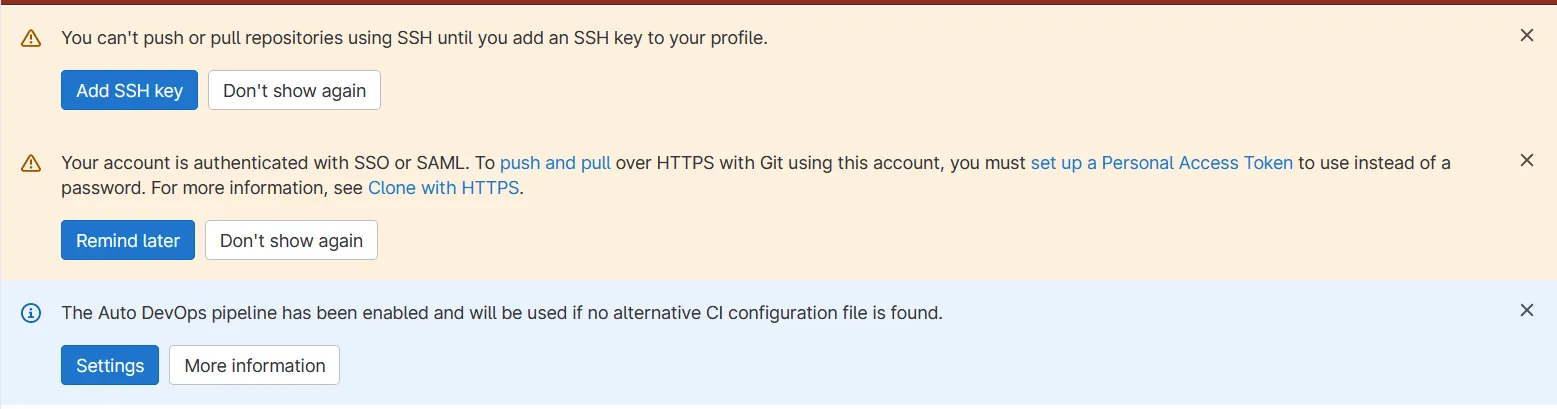1557x409 pixels.
Task: Dismiss the Auto DevOps pipeline notice
Action: (x=1526, y=310)
